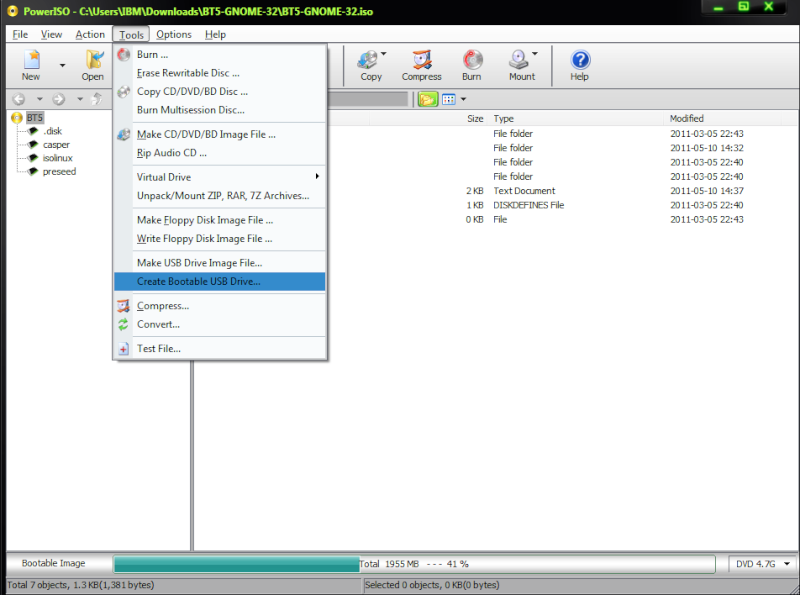Click the Test File menu icon

pyautogui.click(x=123, y=349)
